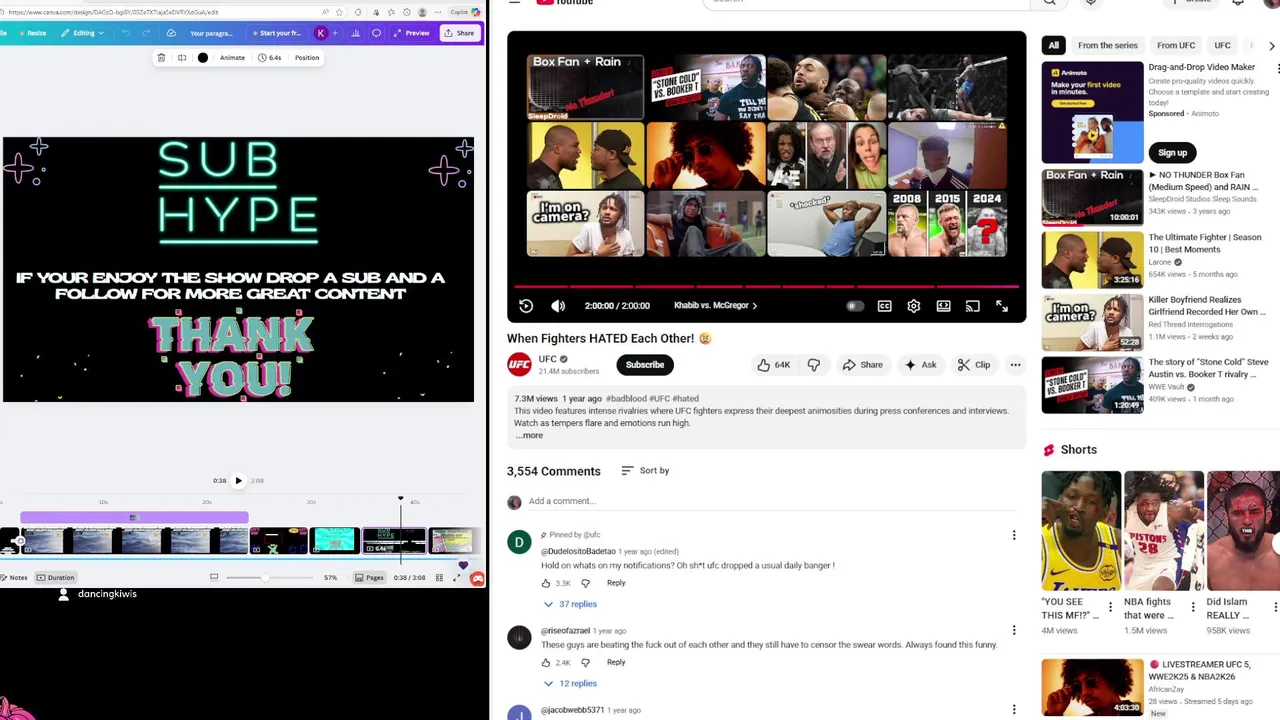The width and height of the screenshot is (1280, 720).
Task: Select the purple audio track in timeline
Action: (134, 517)
